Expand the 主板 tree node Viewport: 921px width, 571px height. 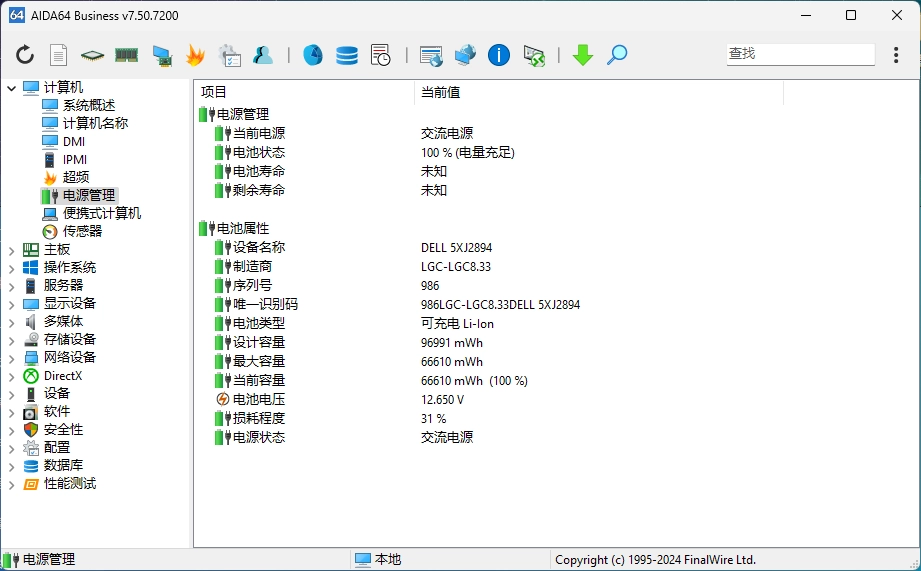pyautogui.click(x=11, y=250)
